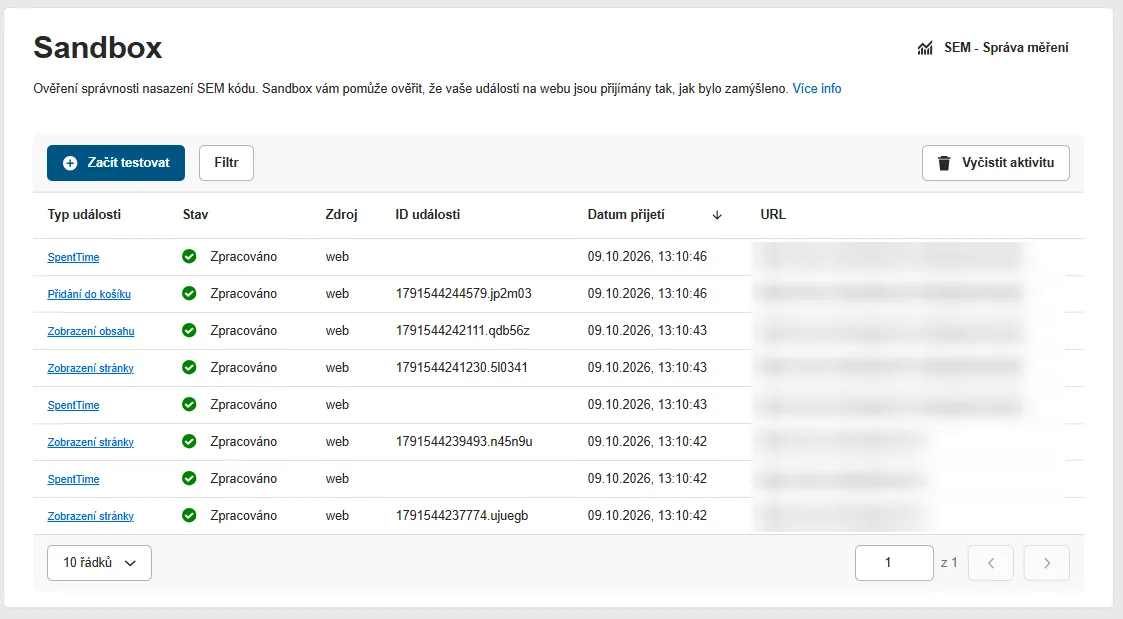Click the URL column header
This screenshot has width=1123, height=619.
(x=773, y=214)
